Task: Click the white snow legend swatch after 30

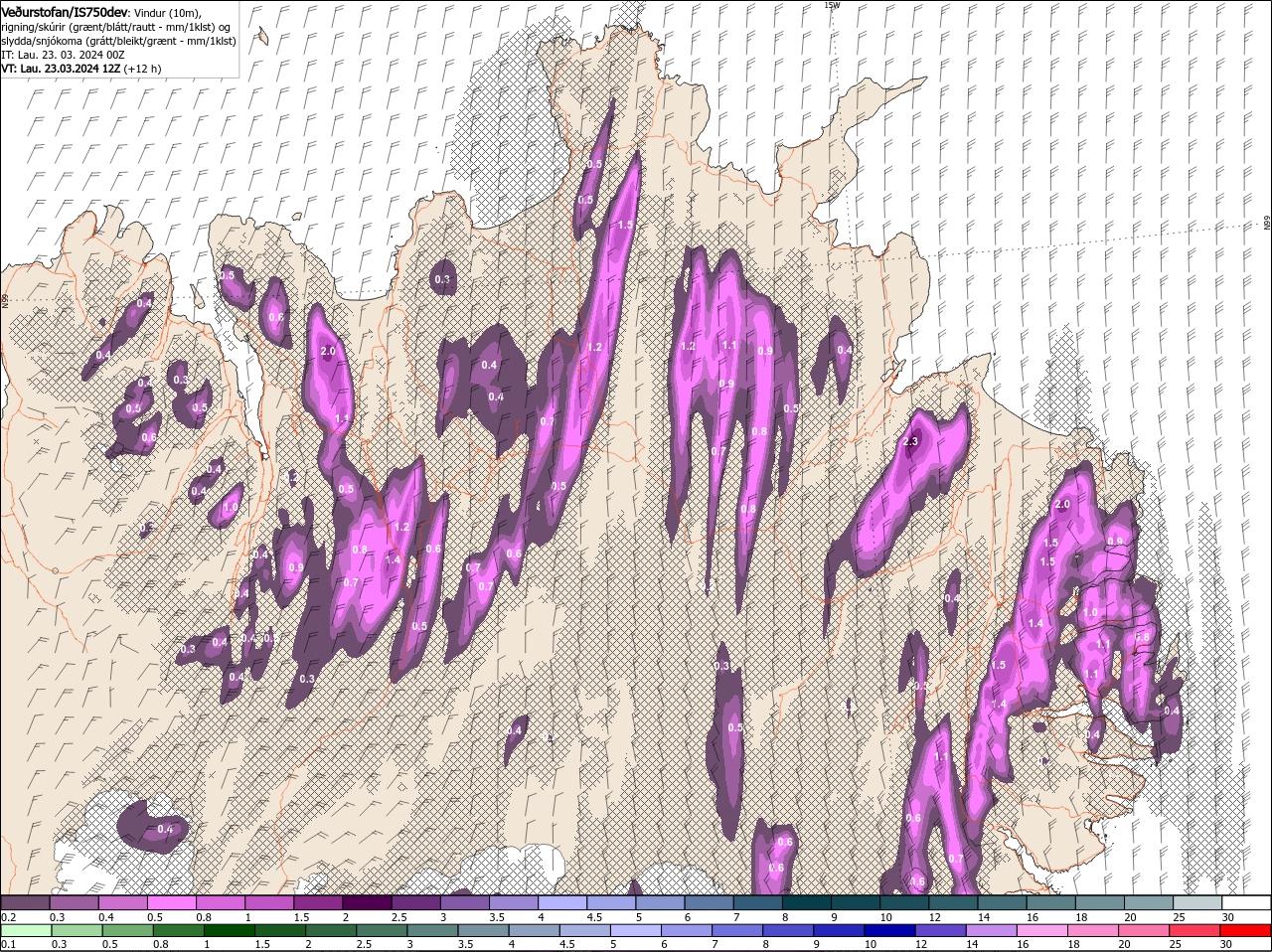Action: [1245, 902]
